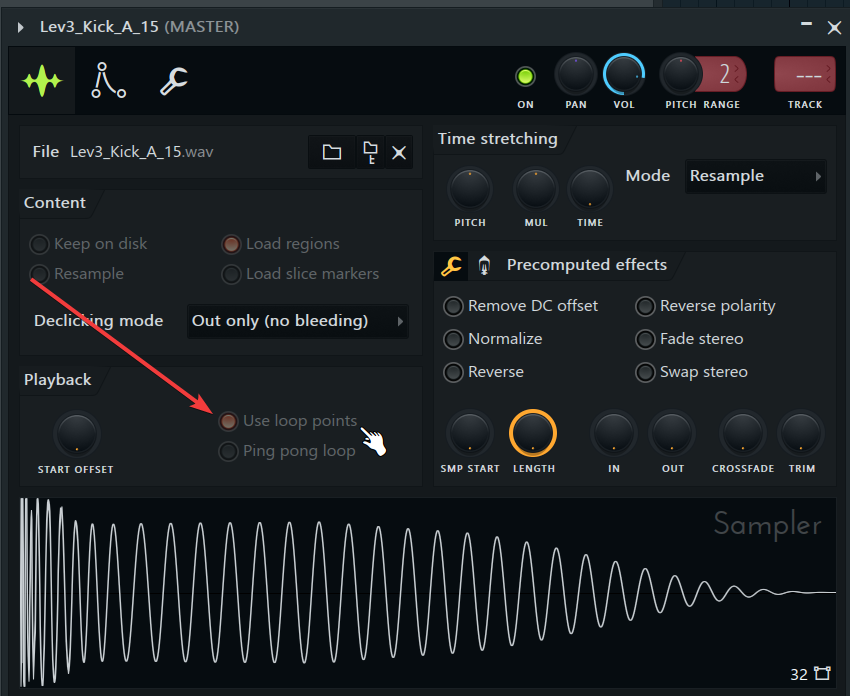Open the time stretching Mode selector showing Resample

[755, 176]
